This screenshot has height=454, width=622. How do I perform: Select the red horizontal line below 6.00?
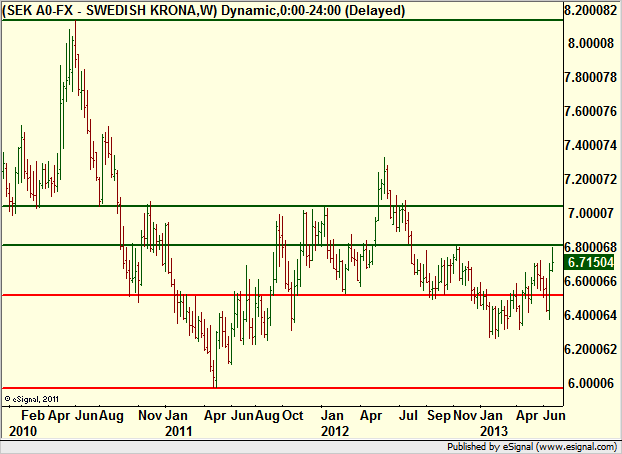[x=282, y=388]
